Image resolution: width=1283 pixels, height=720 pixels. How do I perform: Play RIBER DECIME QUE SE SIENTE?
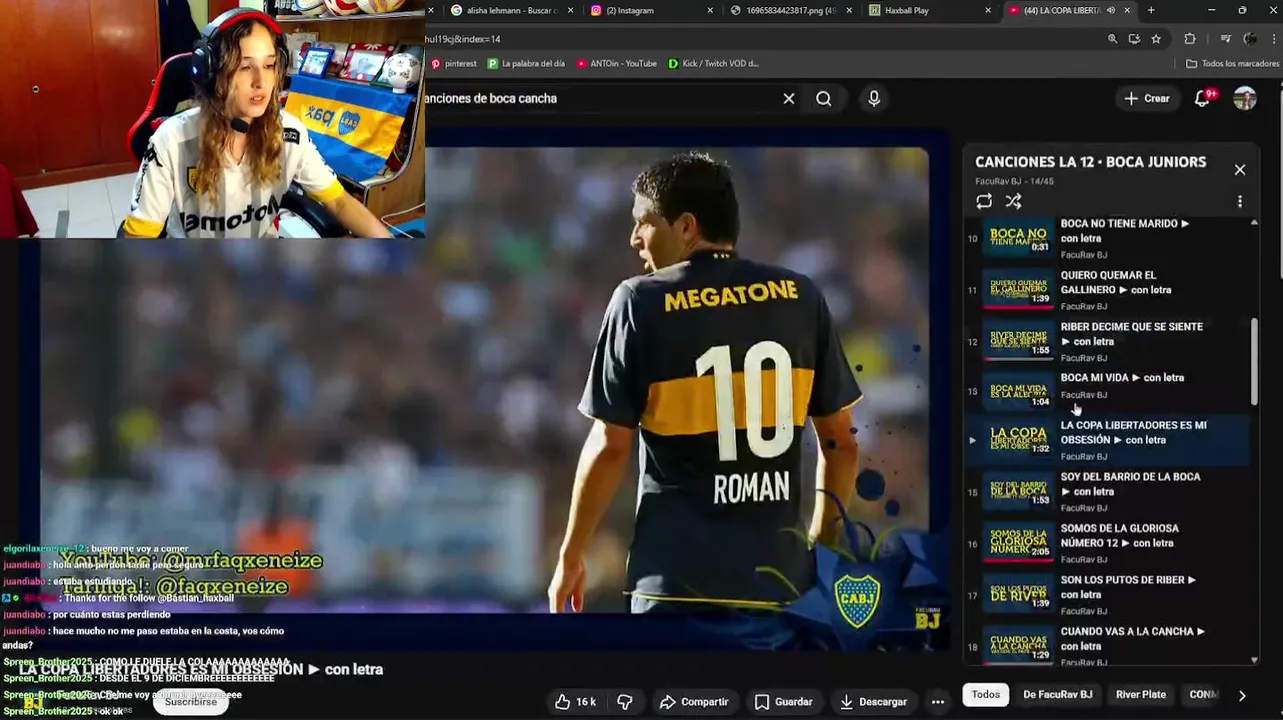(x=1108, y=341)
